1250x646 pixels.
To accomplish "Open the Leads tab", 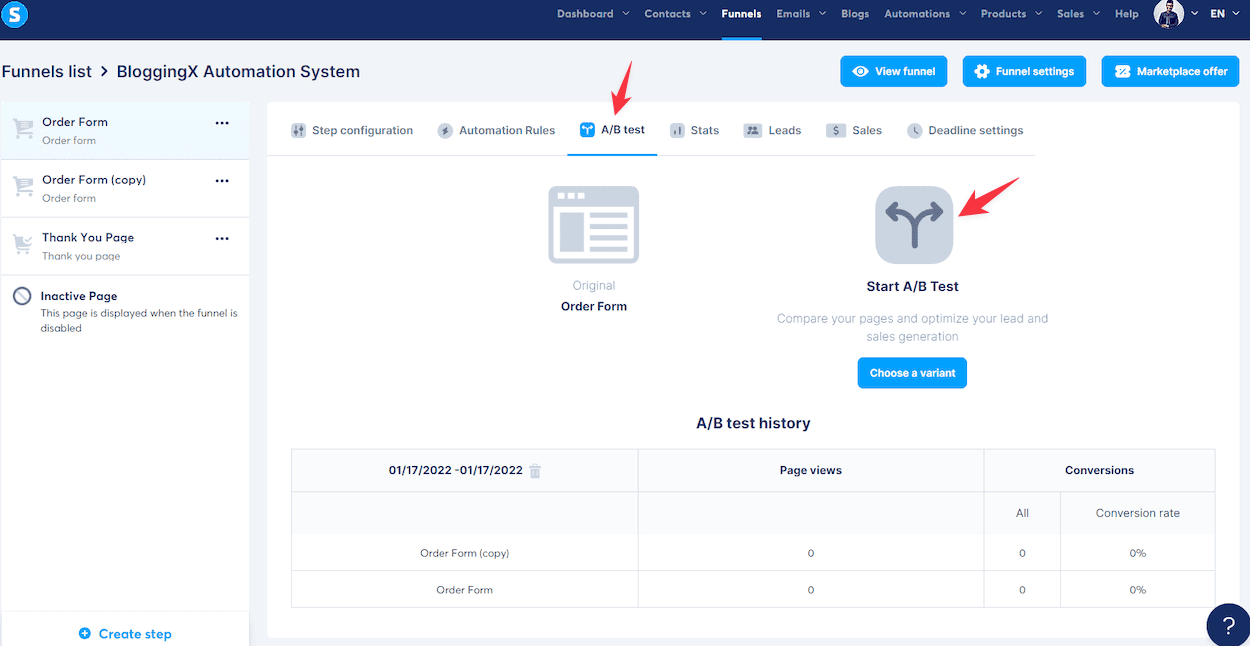I will pyautogui.click(x=772, y=130).
